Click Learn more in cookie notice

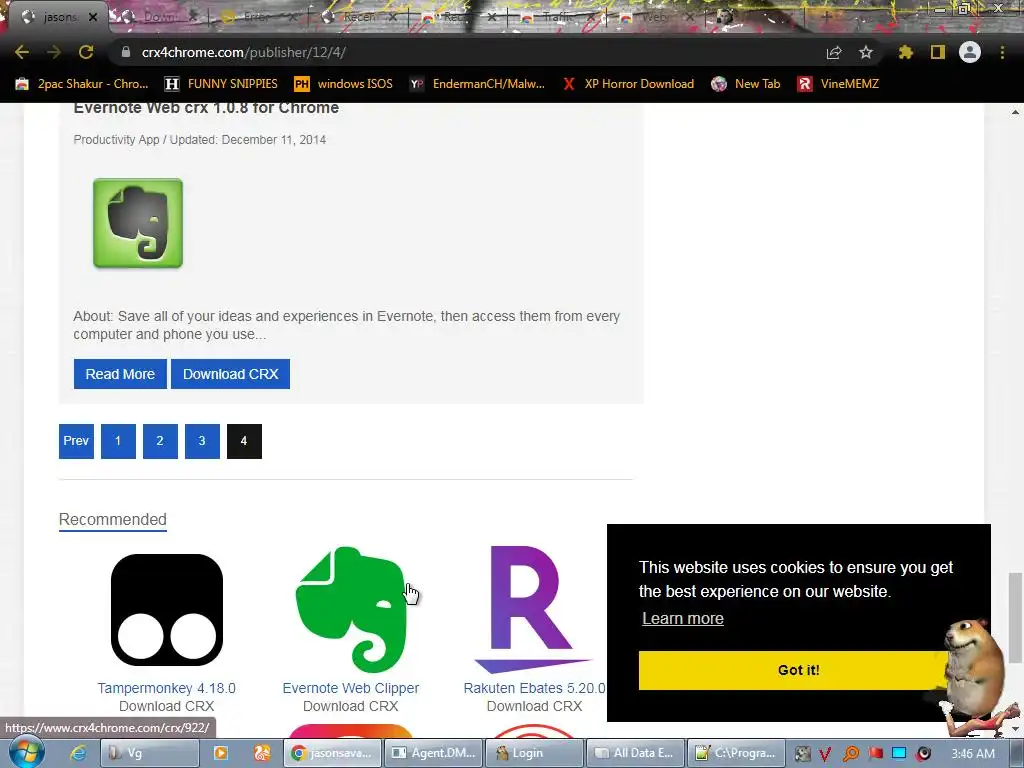pos(682,618)
